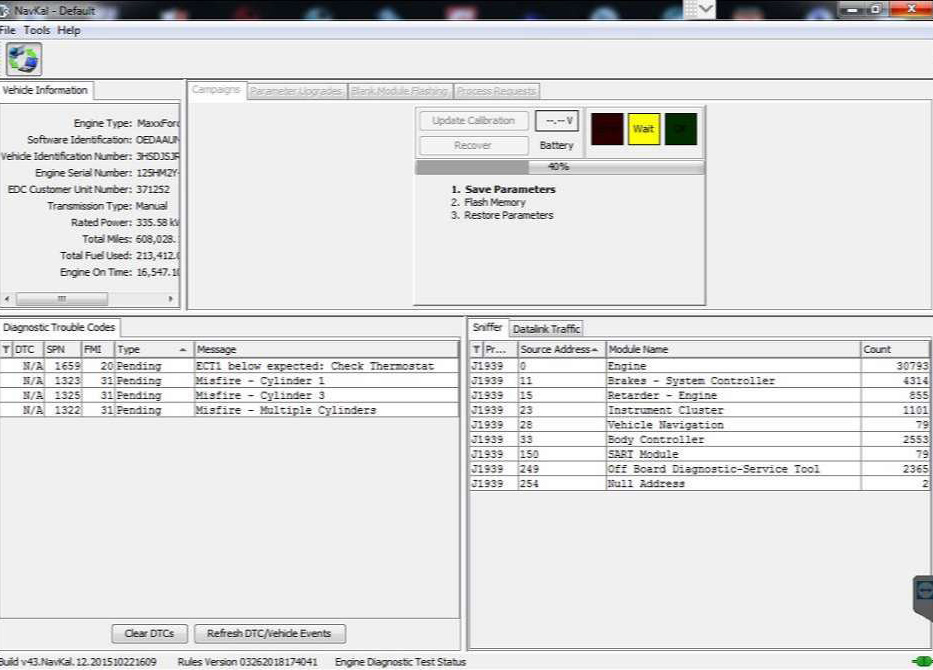This screenshot has height=670, width=933.
Task: Click the globe connection toolbar icon
Action: pyautogui.click(x=24, y=59)
